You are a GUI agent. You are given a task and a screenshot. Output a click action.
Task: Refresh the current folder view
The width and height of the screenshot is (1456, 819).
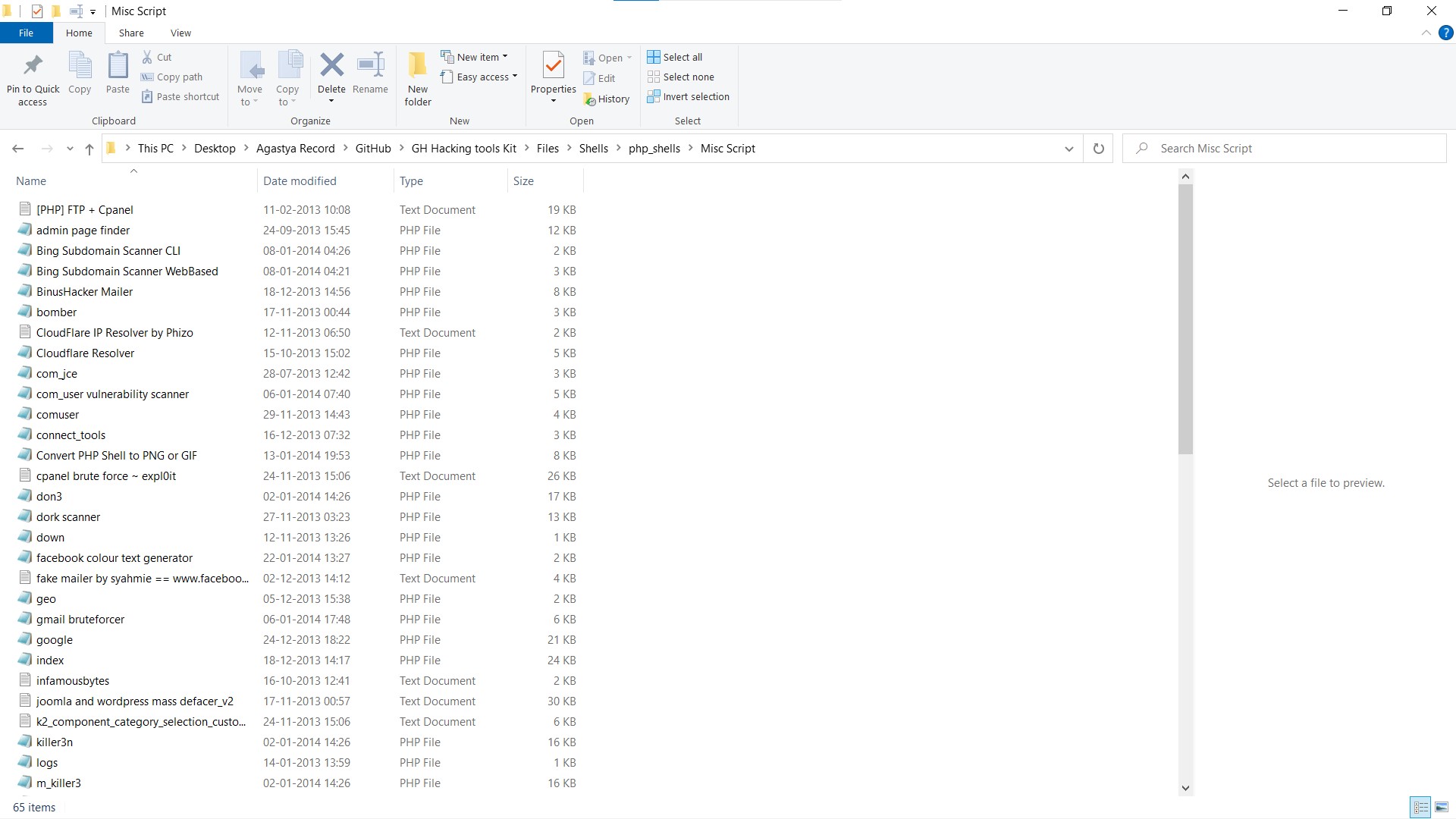[1097, 148]
